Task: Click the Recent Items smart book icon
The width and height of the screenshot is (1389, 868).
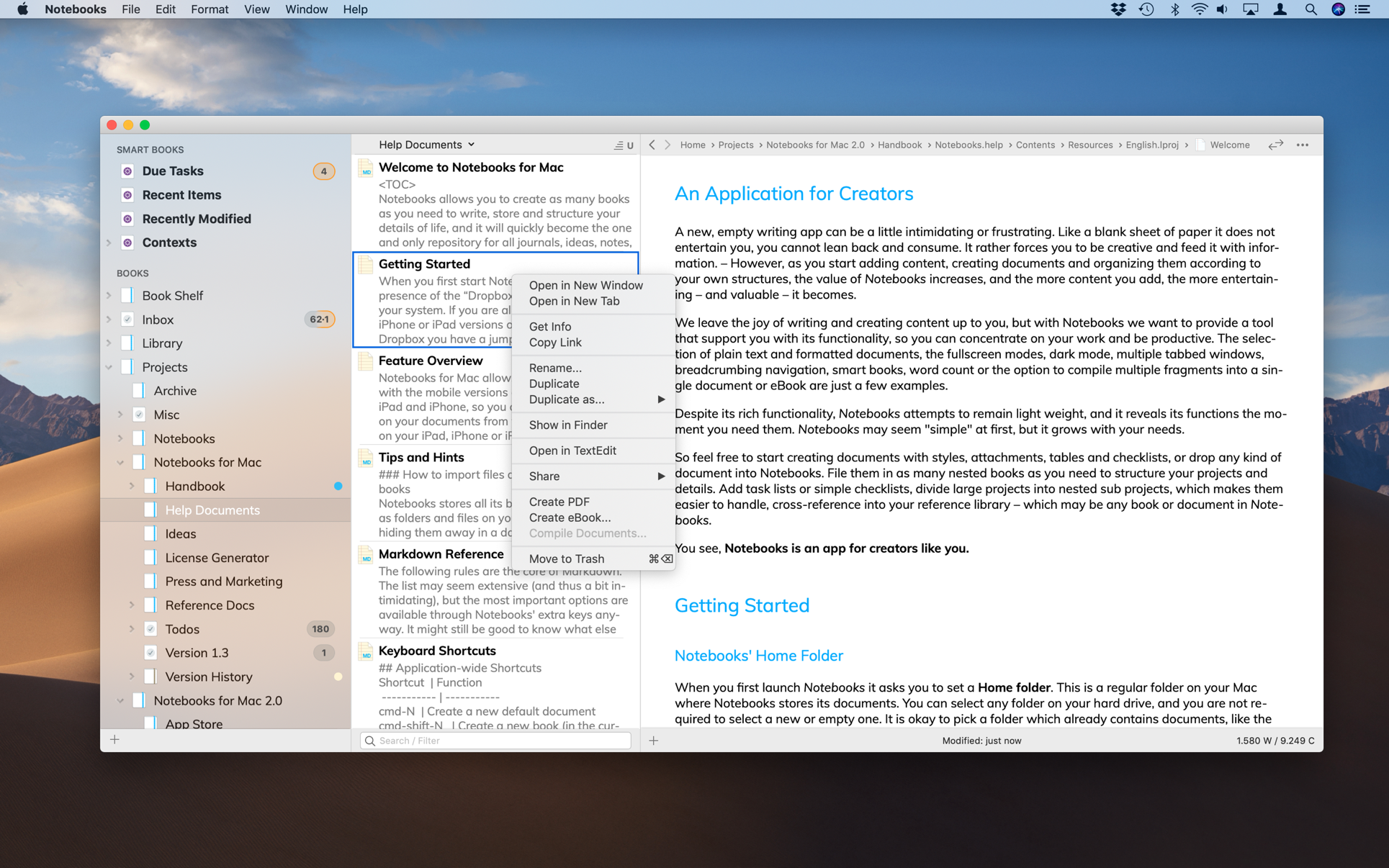Action: (x=128, y=194)
